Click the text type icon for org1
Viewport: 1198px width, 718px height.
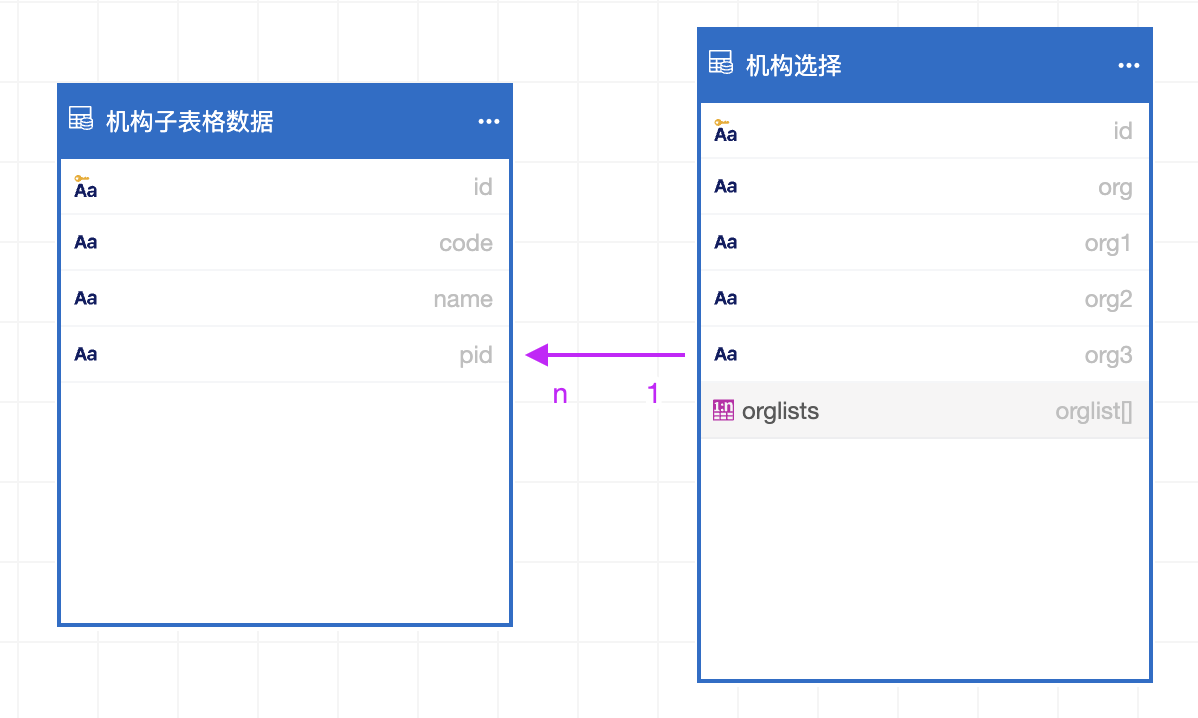click(x=725, y=243)
